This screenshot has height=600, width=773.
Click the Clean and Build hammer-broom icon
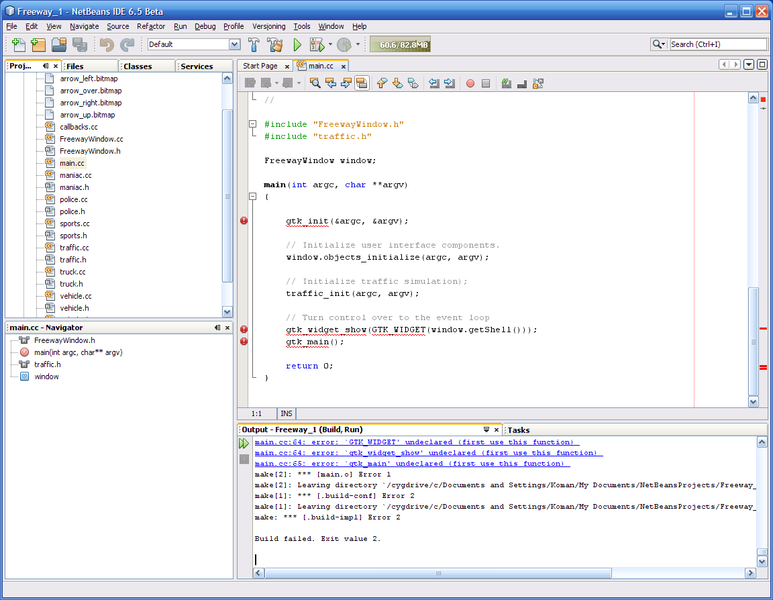pyautogui.click(x=275, y=45)
